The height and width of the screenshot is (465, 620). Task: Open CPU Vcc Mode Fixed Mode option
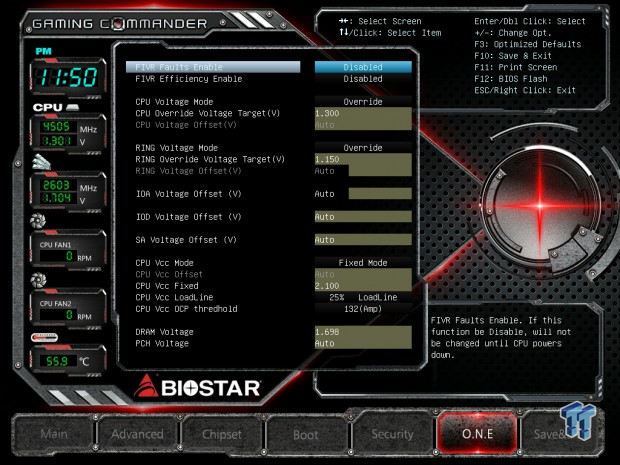point(363,263)
